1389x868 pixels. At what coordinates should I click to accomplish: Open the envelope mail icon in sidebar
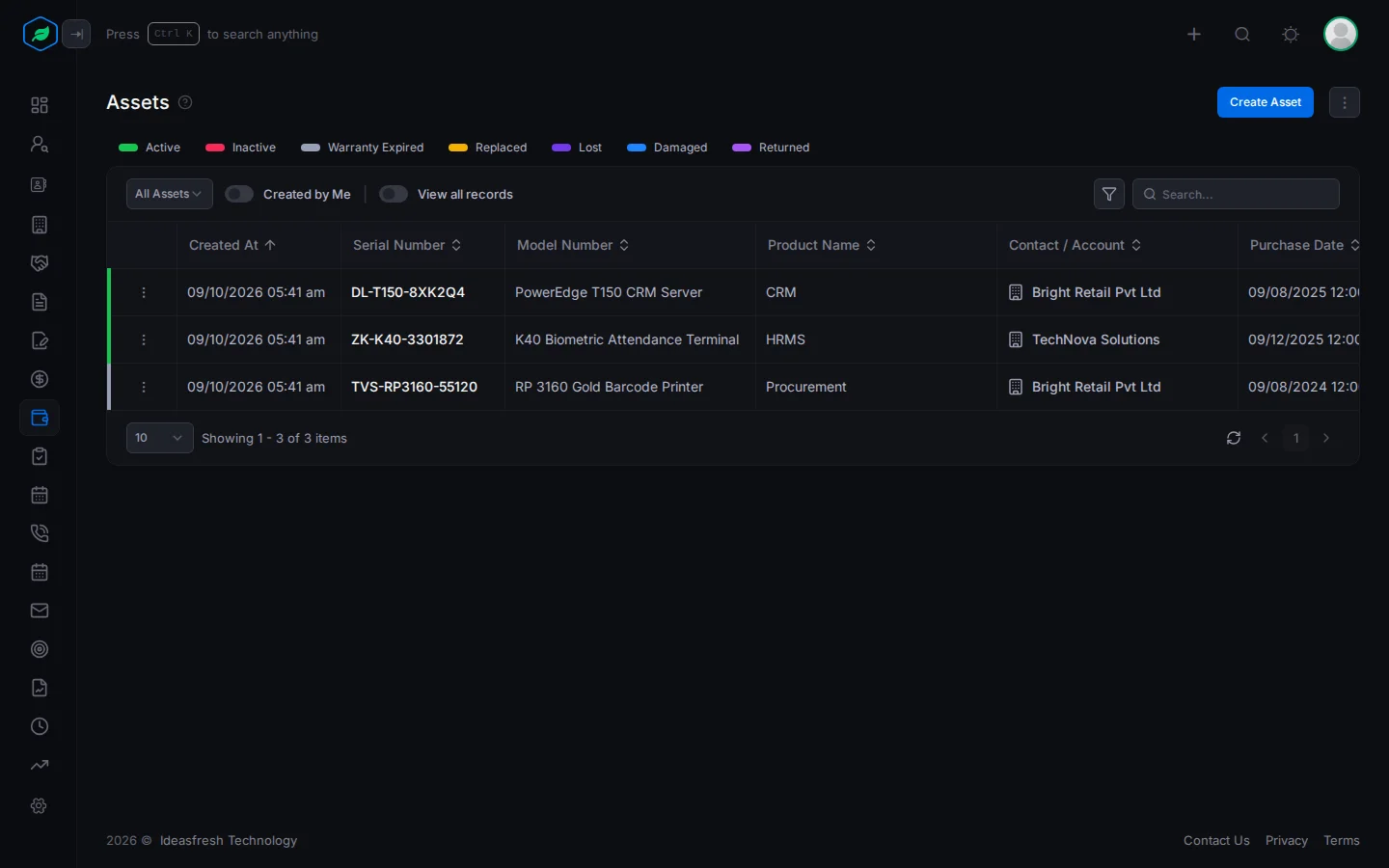coord(40,610)
